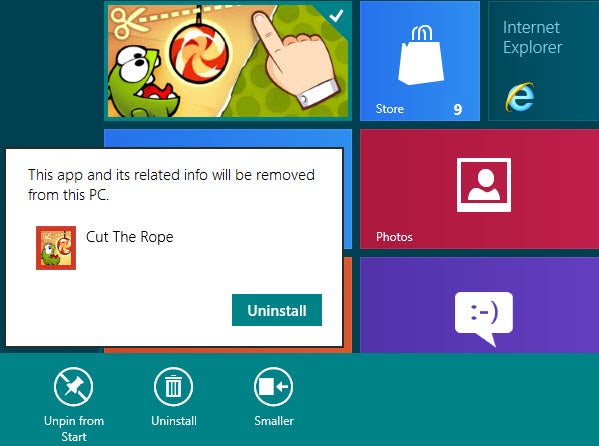Open the Store tile
Image resolution: width=599 pixels, height=446 pixels.
(420, 61)
